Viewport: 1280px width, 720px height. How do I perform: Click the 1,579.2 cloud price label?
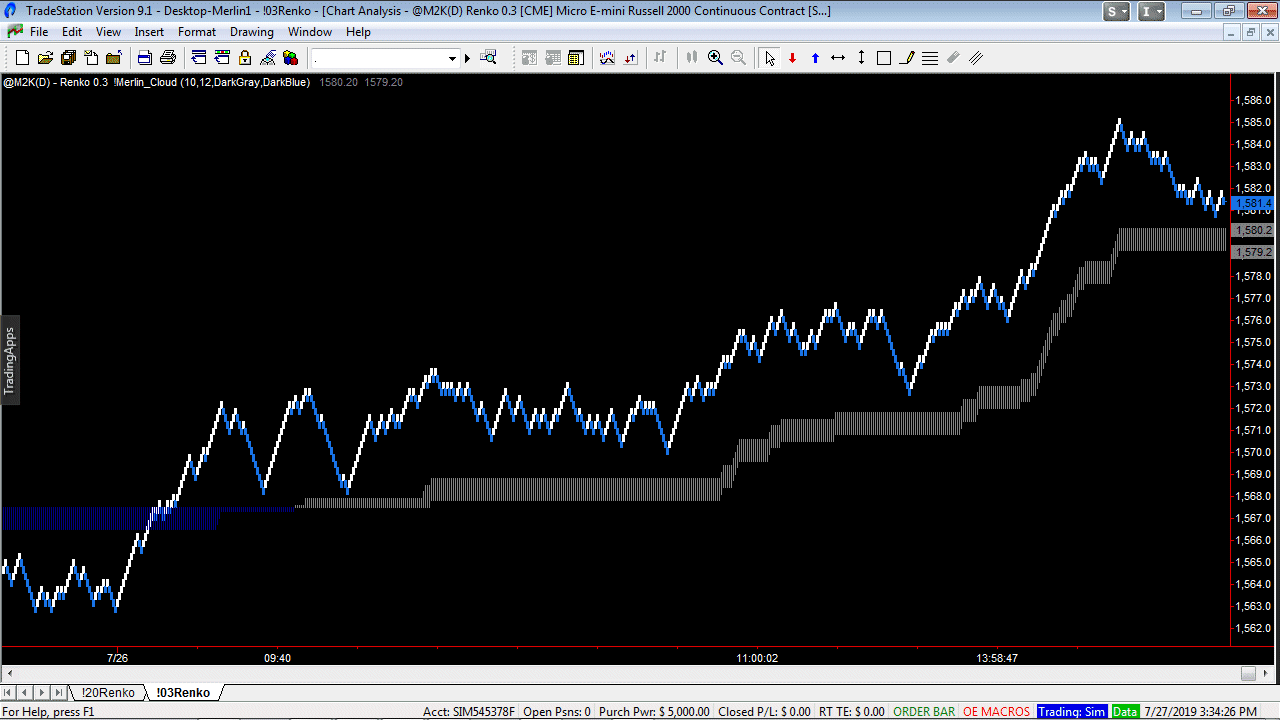pos(1254,252)
